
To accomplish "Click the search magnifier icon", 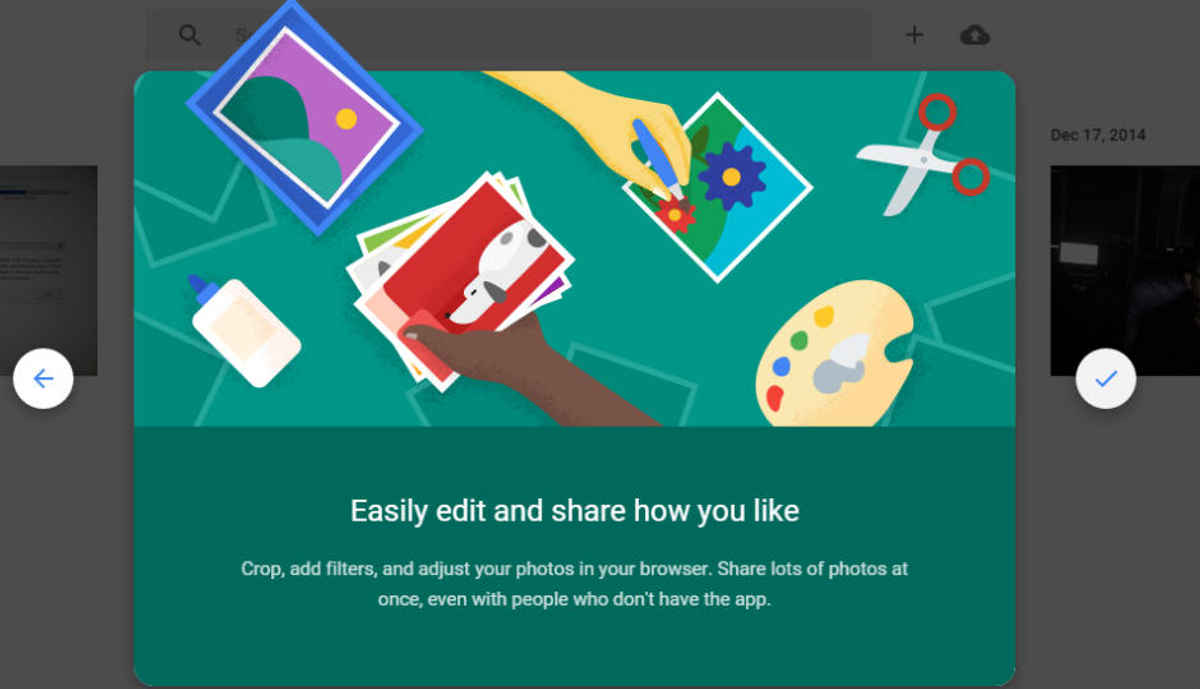I will pos(189,35).
